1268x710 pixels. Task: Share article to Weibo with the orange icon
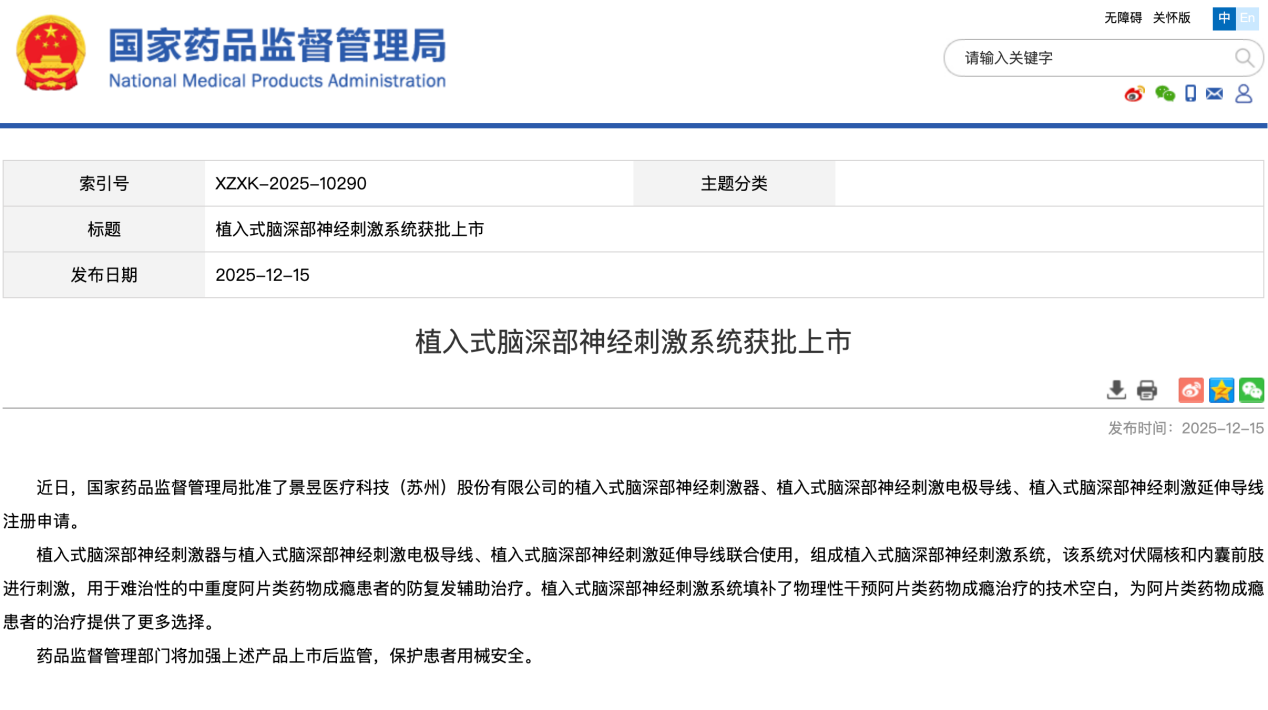(x=1190, y=389)
